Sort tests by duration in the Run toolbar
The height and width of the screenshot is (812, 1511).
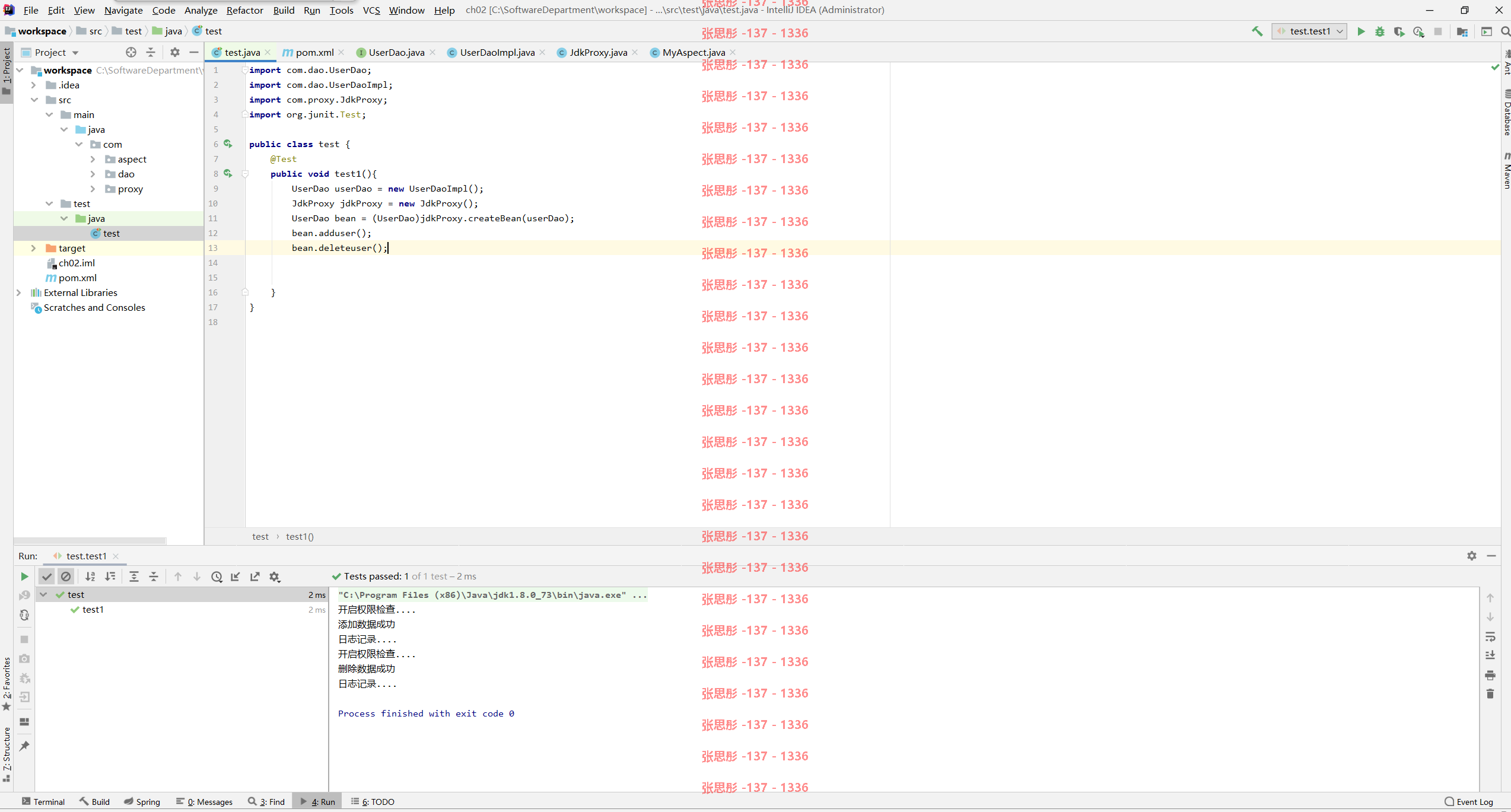pyautogui.click(x=110, y=577)
